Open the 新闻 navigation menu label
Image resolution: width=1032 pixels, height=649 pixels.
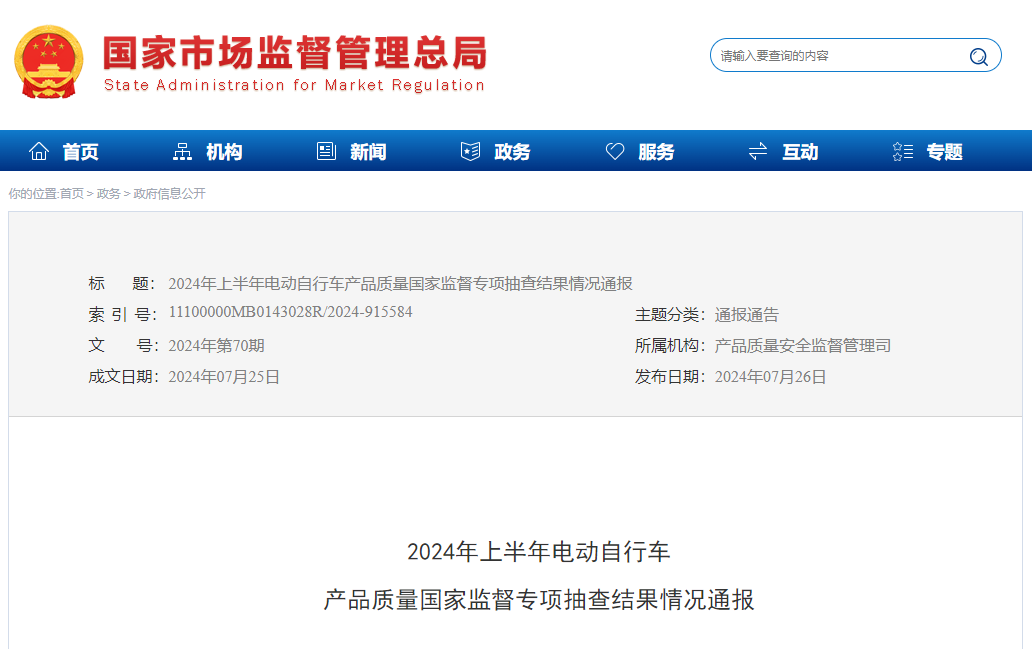pos(368,152)
